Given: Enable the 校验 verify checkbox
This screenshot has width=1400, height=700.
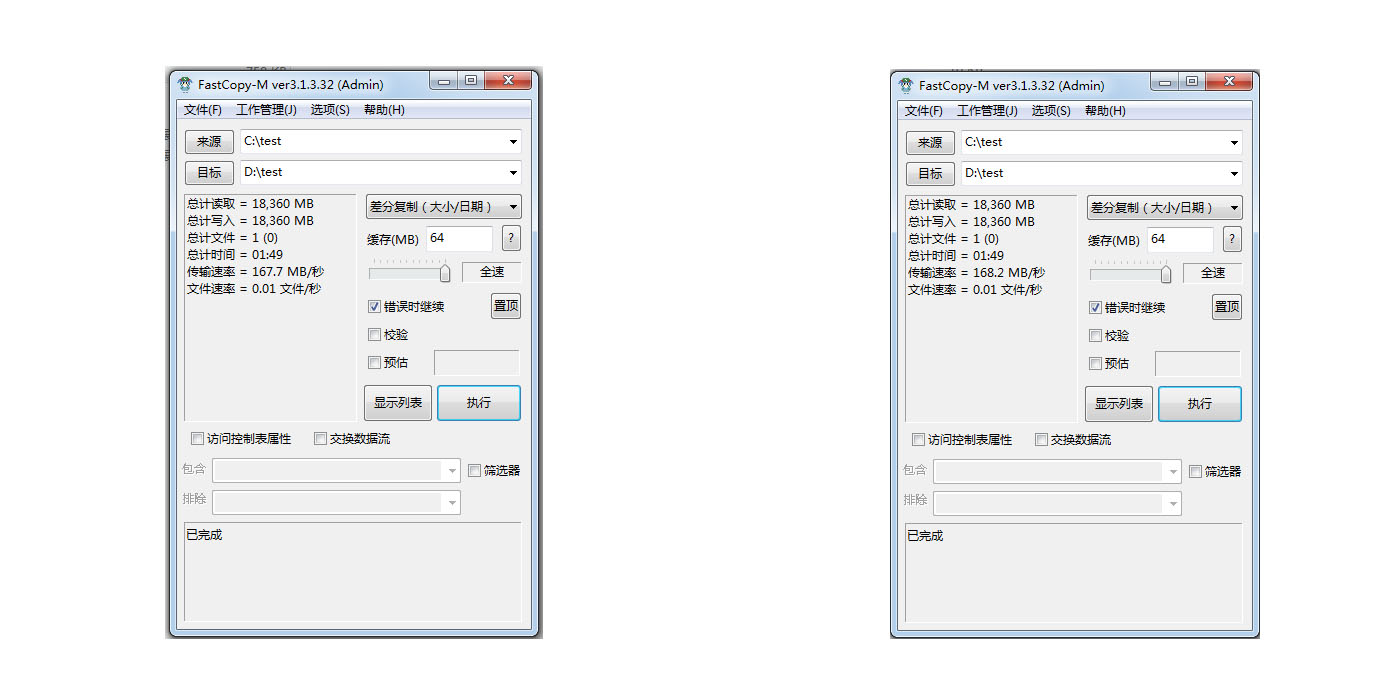Looking at the screenshot, I should point(375,334).
